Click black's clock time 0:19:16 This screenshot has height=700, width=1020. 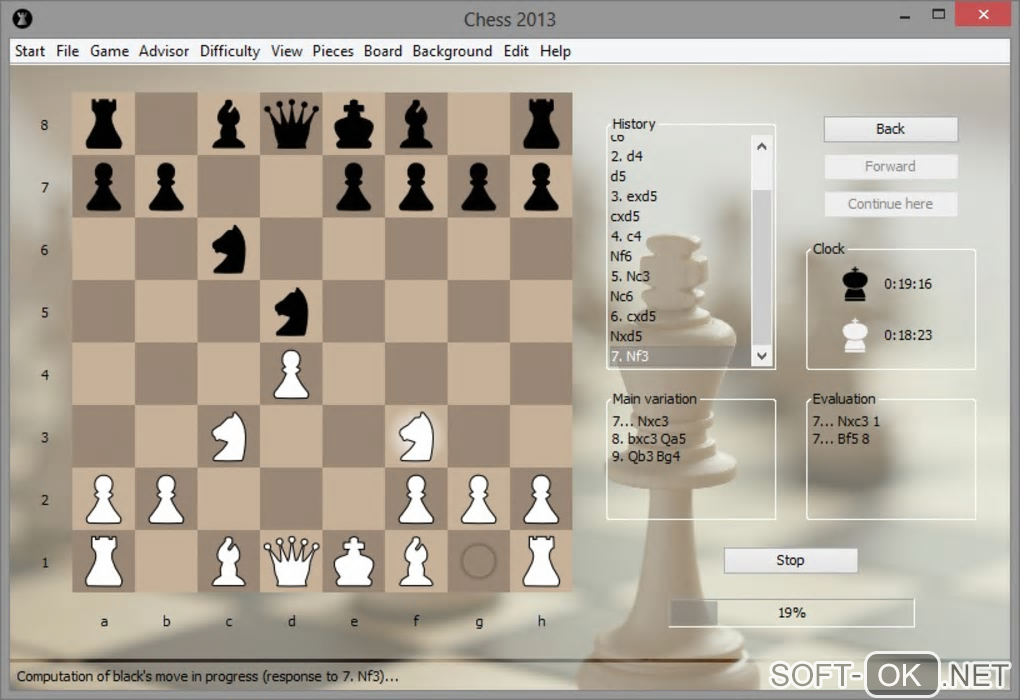[x=907, y=284]
